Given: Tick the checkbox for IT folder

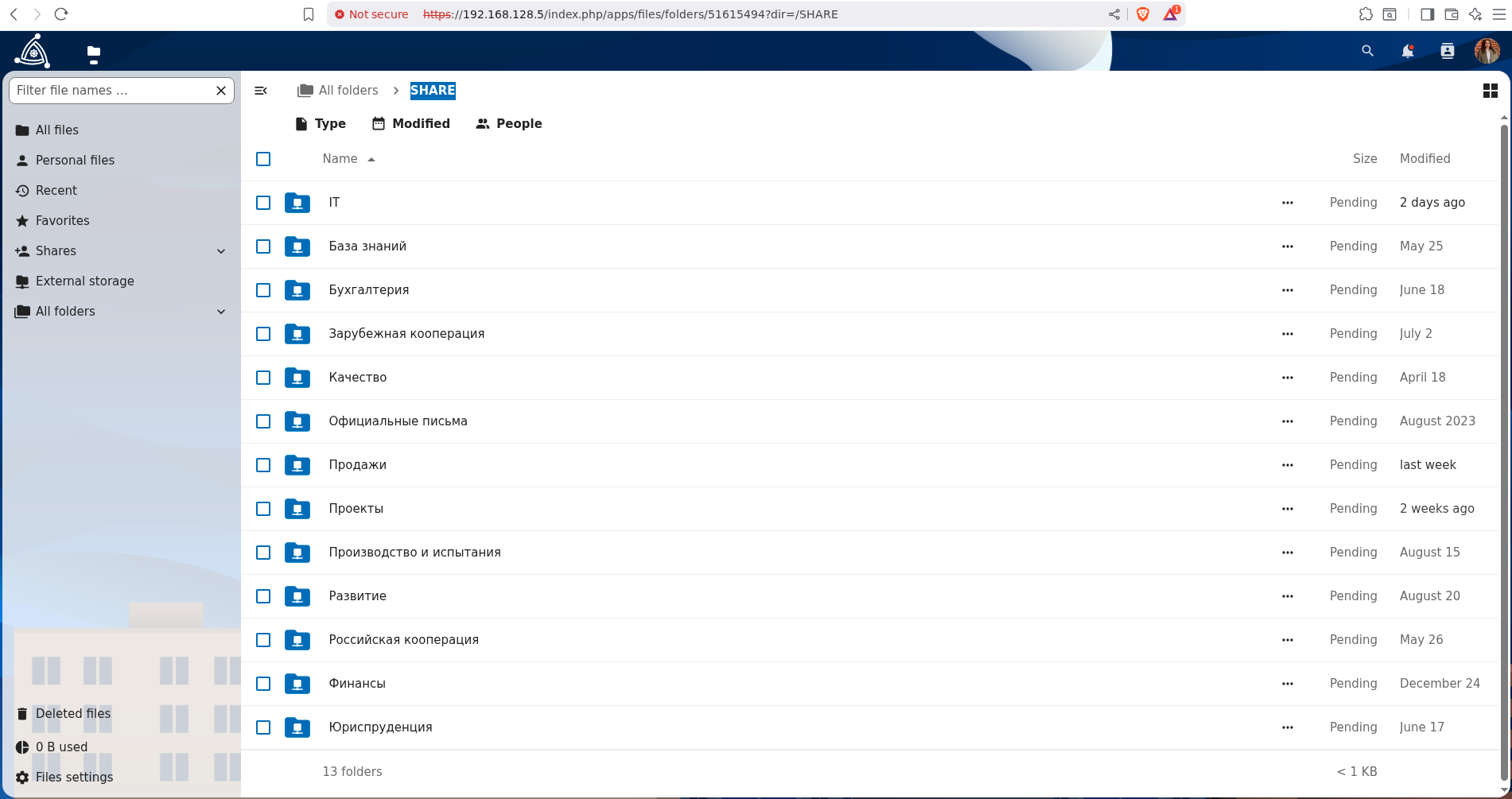Looking at the screenshot, I should (x=263, y=203).
